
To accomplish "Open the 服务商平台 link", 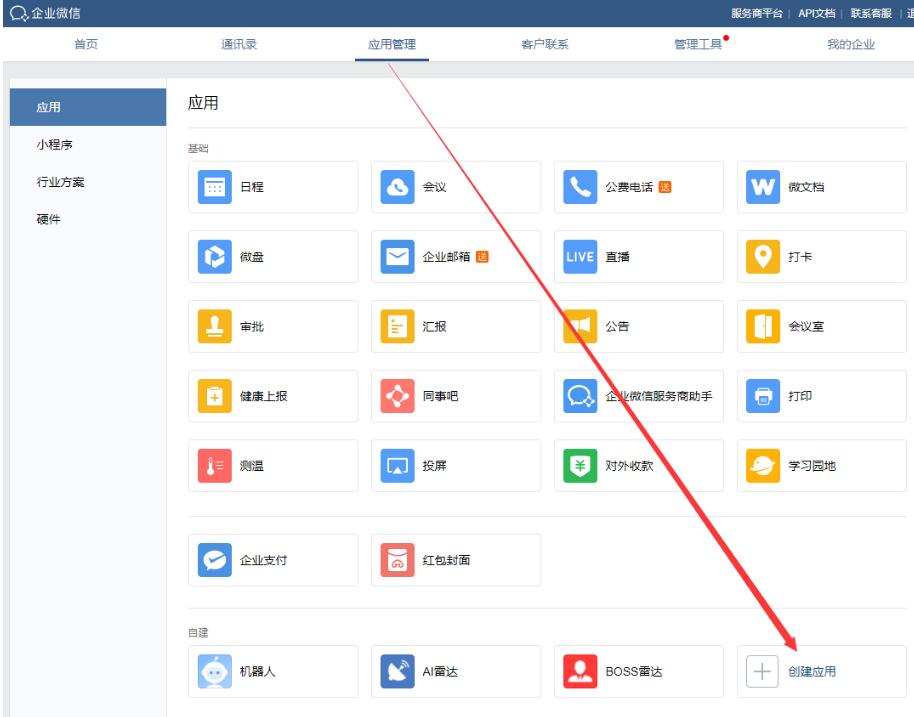I will (757, 13).
